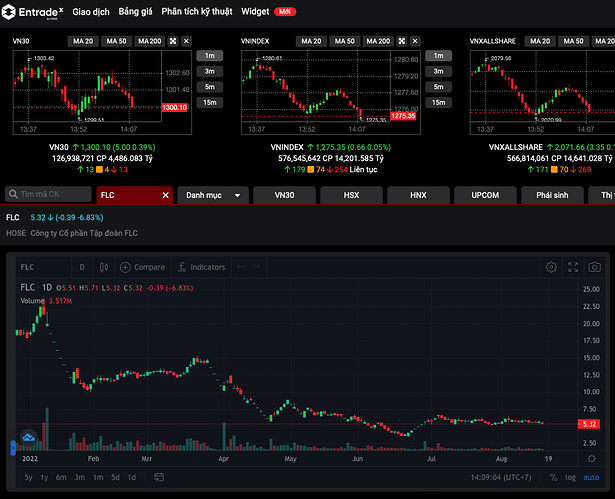Take a chart snapshot with camera icon
Viewport: 615px width, 499px height.
pyautogui.click(x=595, y=267)
